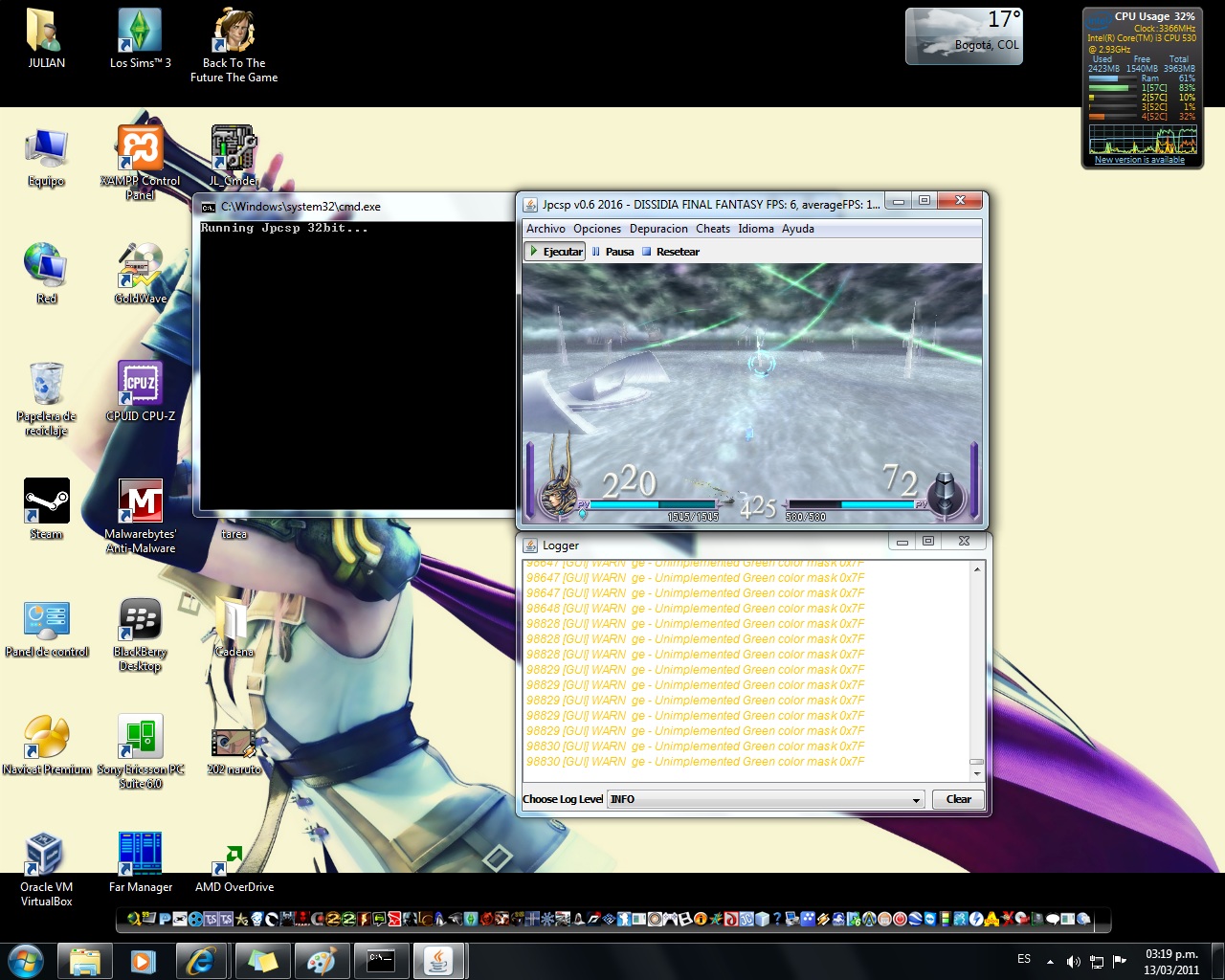Select the BlackBerry Desktop icon
The image size is (1225, 980).
pyautogui.click(x=140, y=634)
